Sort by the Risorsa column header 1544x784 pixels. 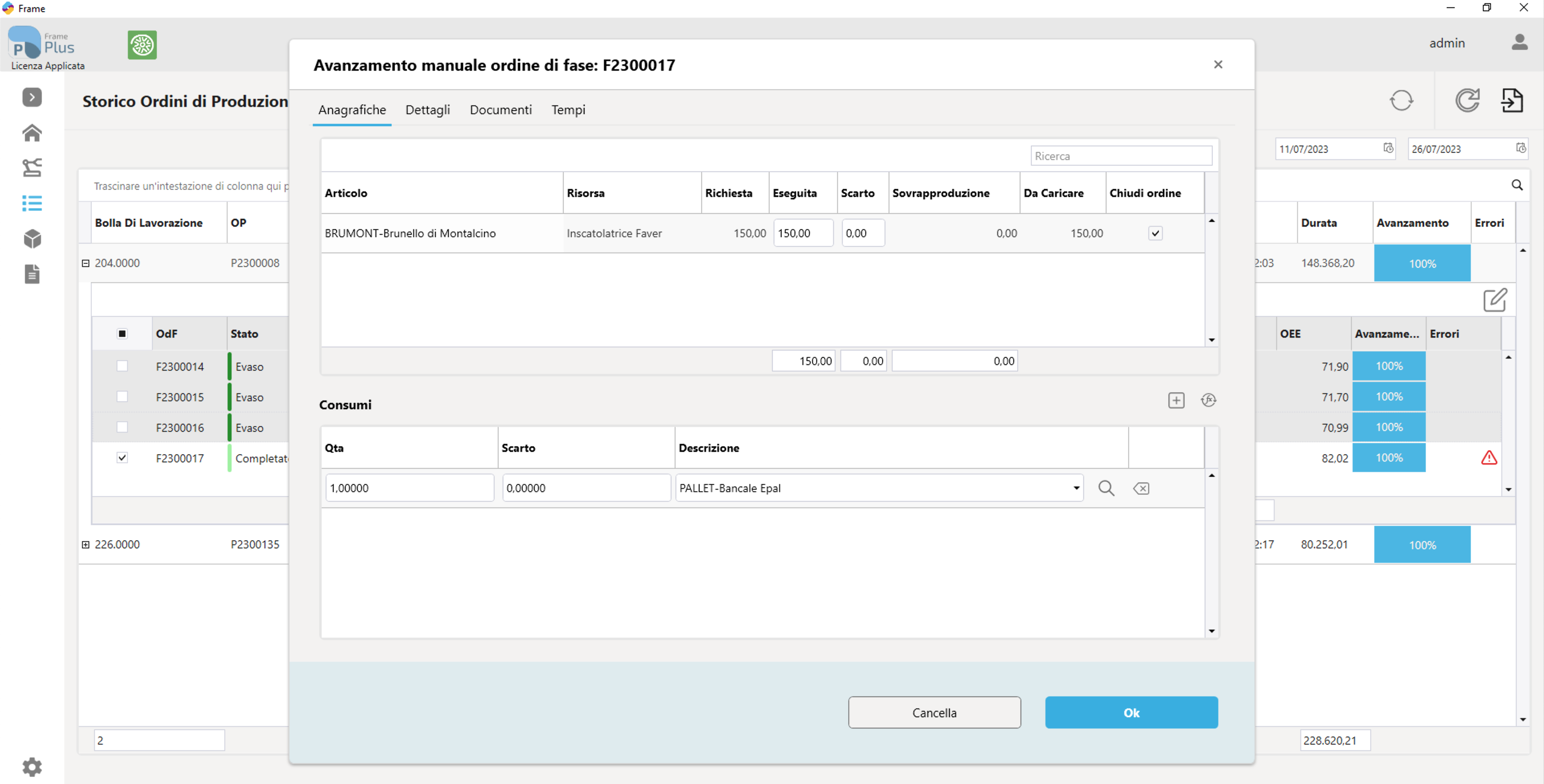pos(632,193)
